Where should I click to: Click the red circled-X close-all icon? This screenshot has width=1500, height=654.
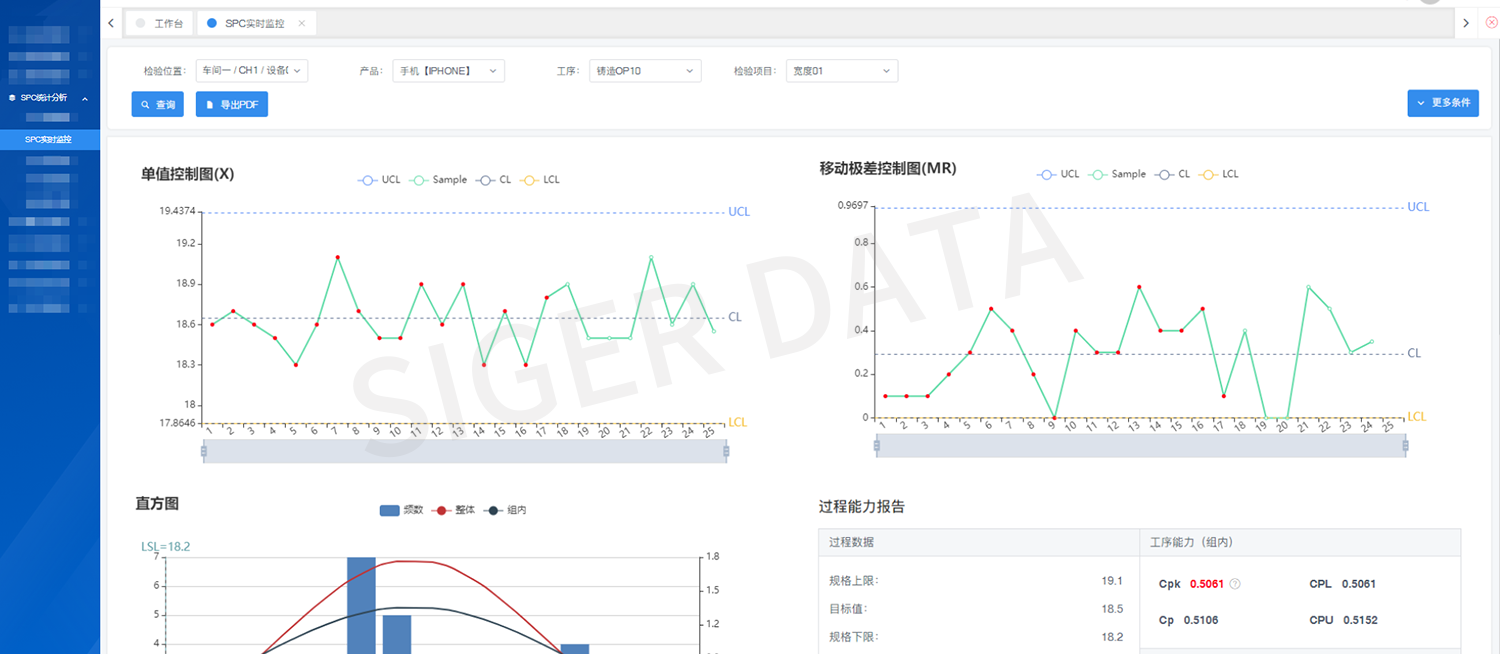click(1491, 23)
